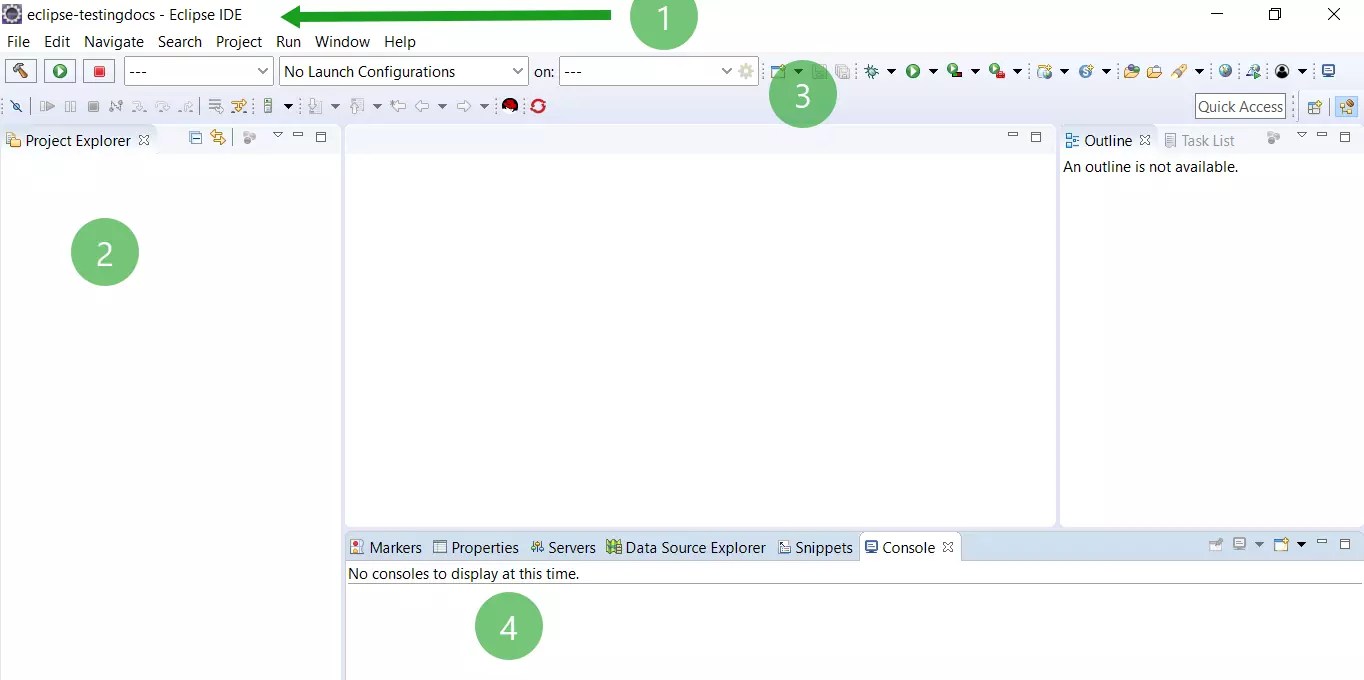This screenshot has height=680, width=1364.
Task: Click the Red Hat icon in toolbar
Action: click(510, 106)
